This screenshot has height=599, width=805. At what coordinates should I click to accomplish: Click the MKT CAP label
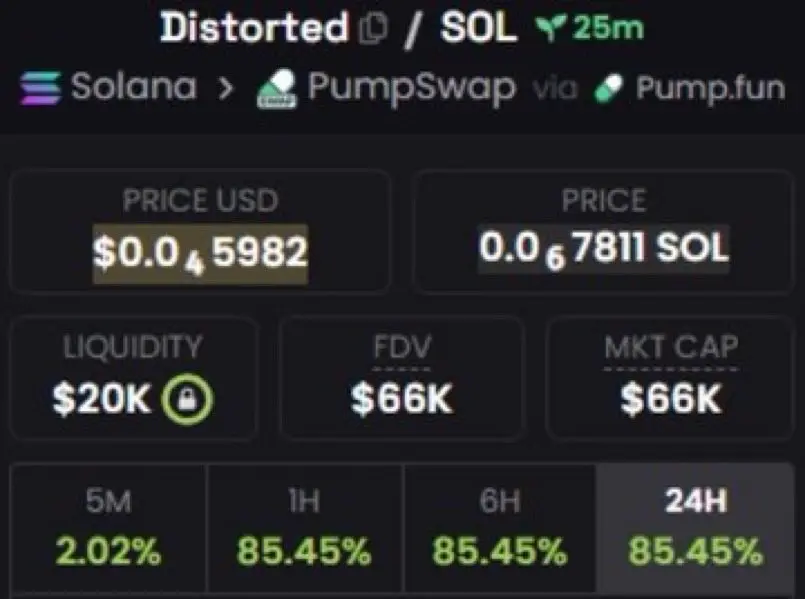671,347
